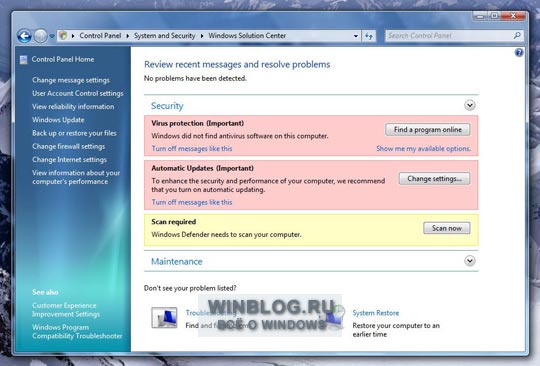Focus the Search Control Panel field
Image resolution: width=540 pixels, height=366 pixels.
pos(454,35)
